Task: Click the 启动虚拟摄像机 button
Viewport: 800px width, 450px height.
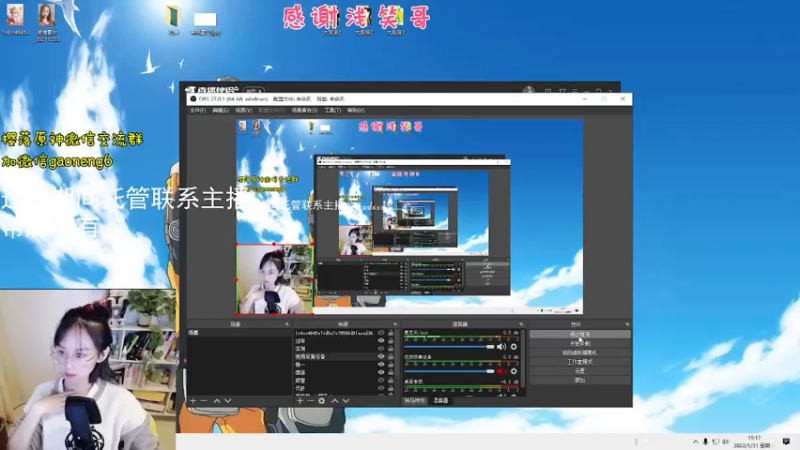Action: pos(580,353)
